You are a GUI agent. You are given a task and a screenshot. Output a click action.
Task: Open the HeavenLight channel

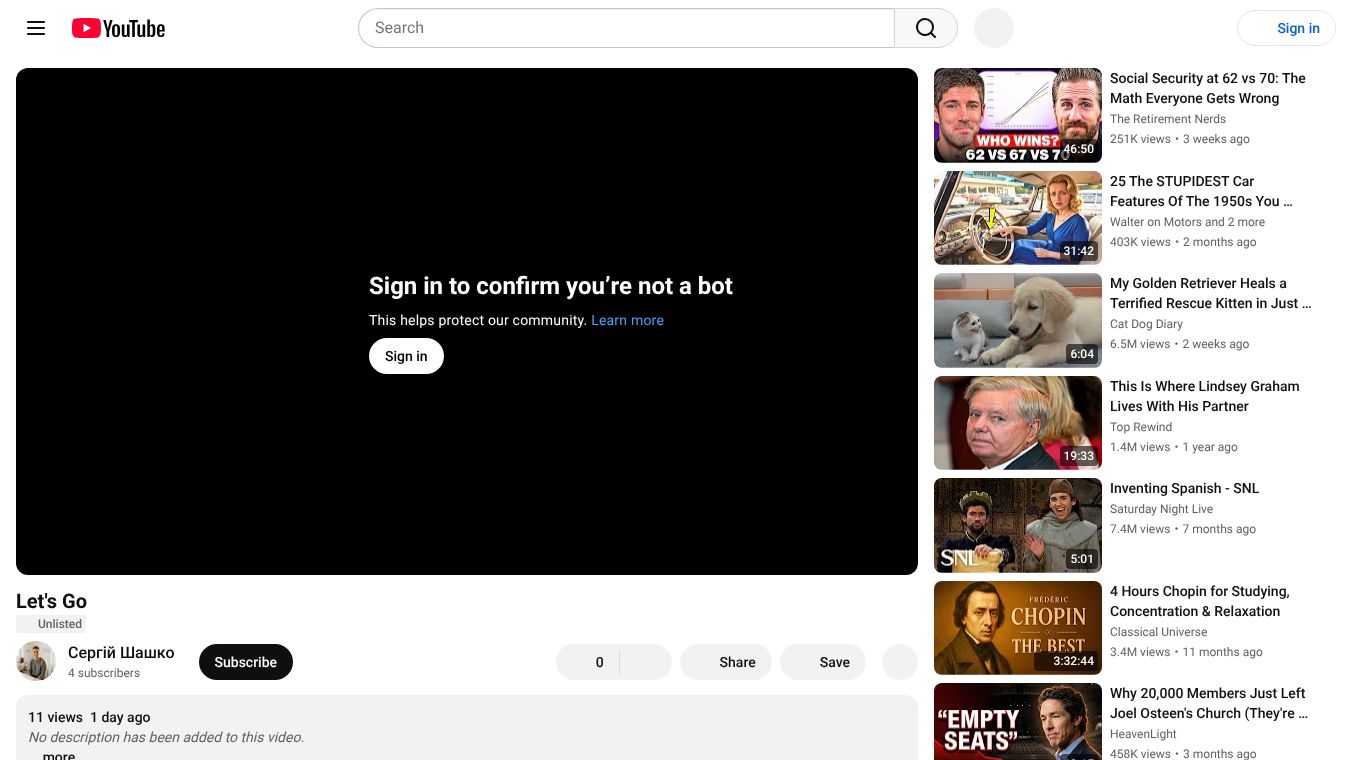(1143, 734)
